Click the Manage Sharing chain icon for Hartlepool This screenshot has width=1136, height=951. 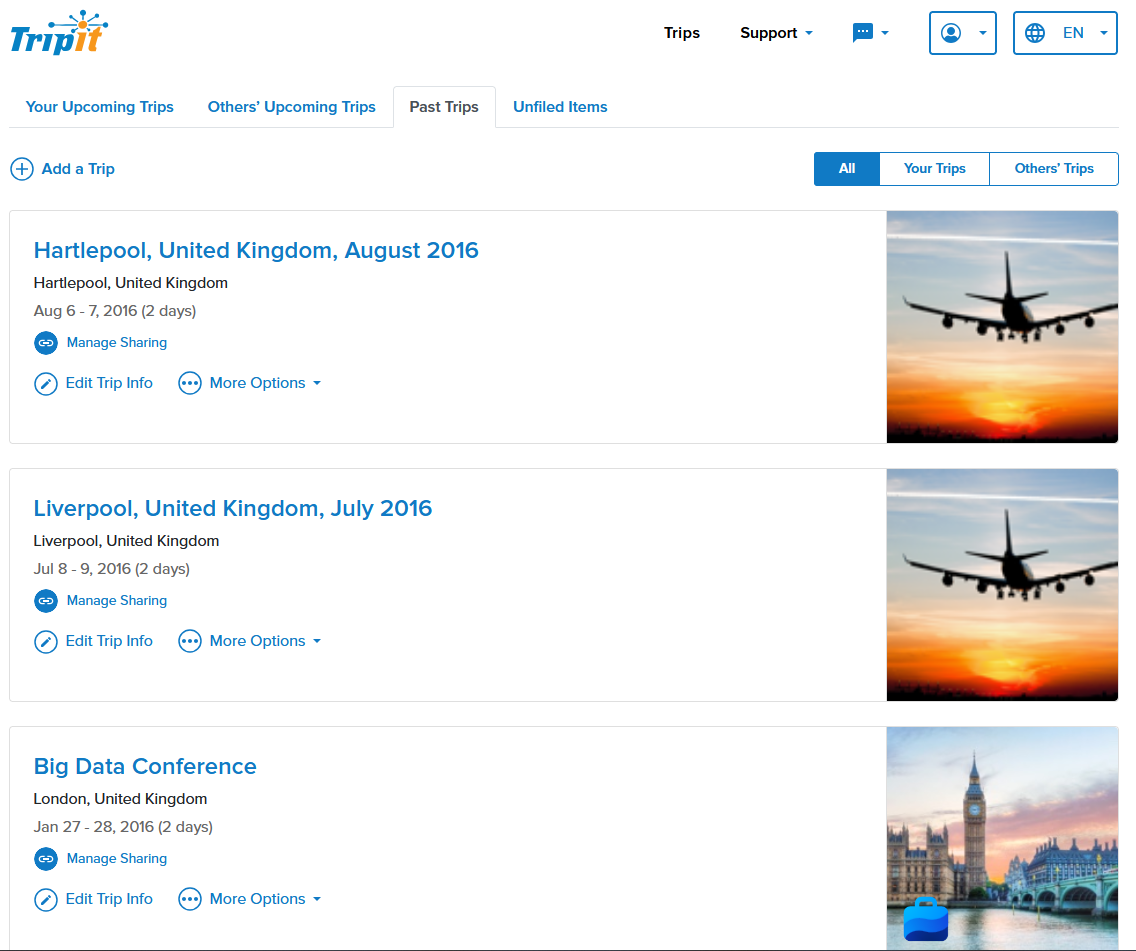45,343
